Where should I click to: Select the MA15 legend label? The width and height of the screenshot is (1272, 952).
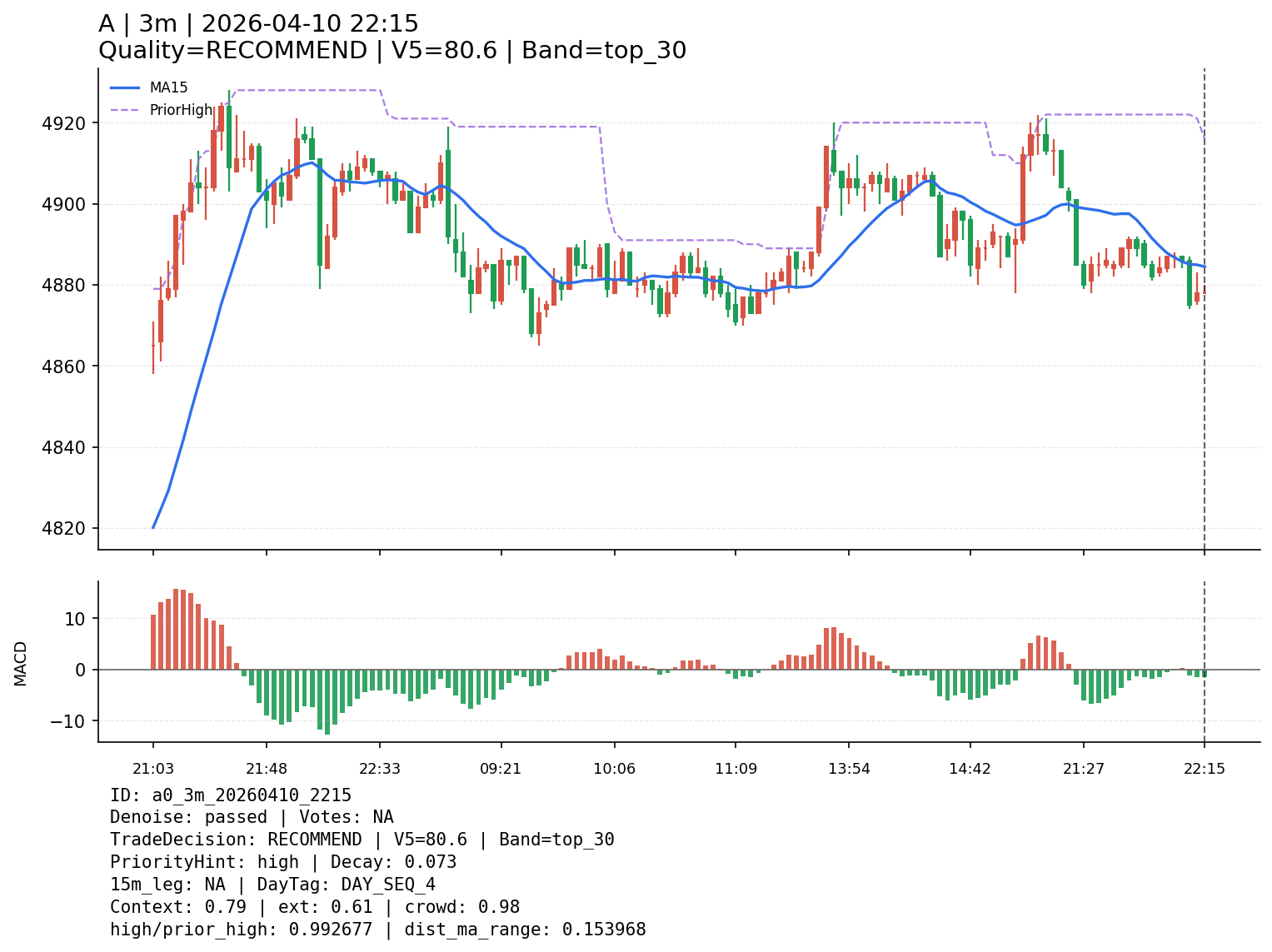[168, 87]
